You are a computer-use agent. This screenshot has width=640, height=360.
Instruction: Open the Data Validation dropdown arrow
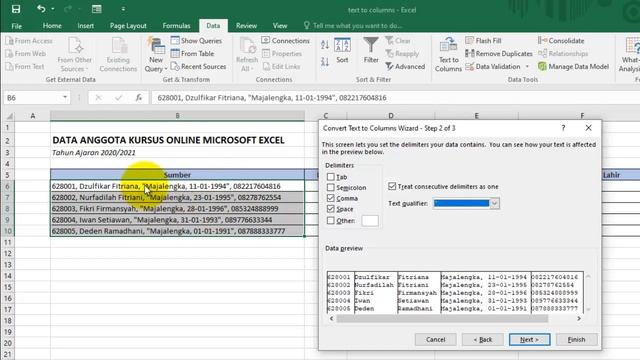(x=527, y=66)
